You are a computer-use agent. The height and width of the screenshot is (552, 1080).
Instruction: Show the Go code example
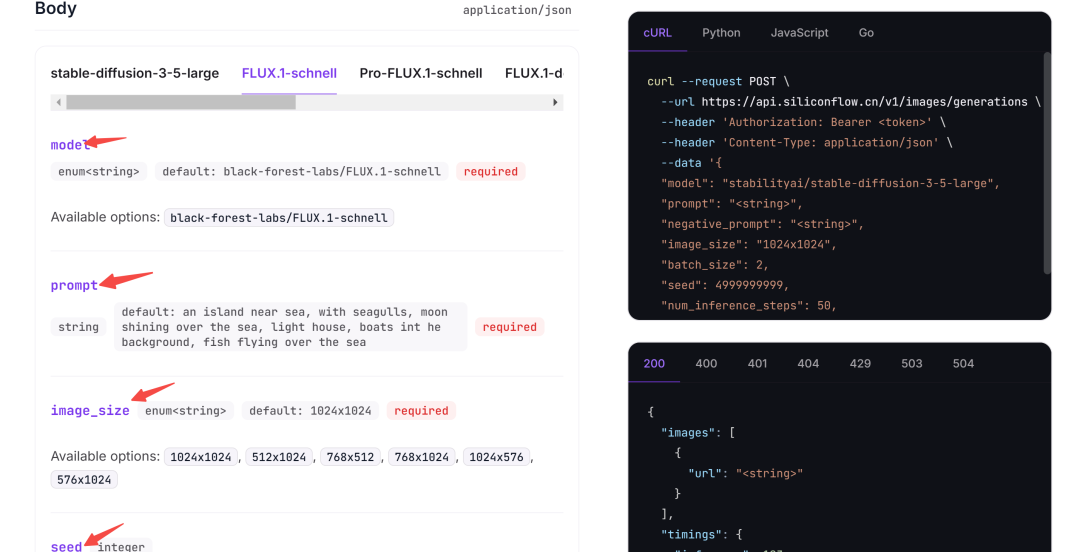tap(866, 32)
